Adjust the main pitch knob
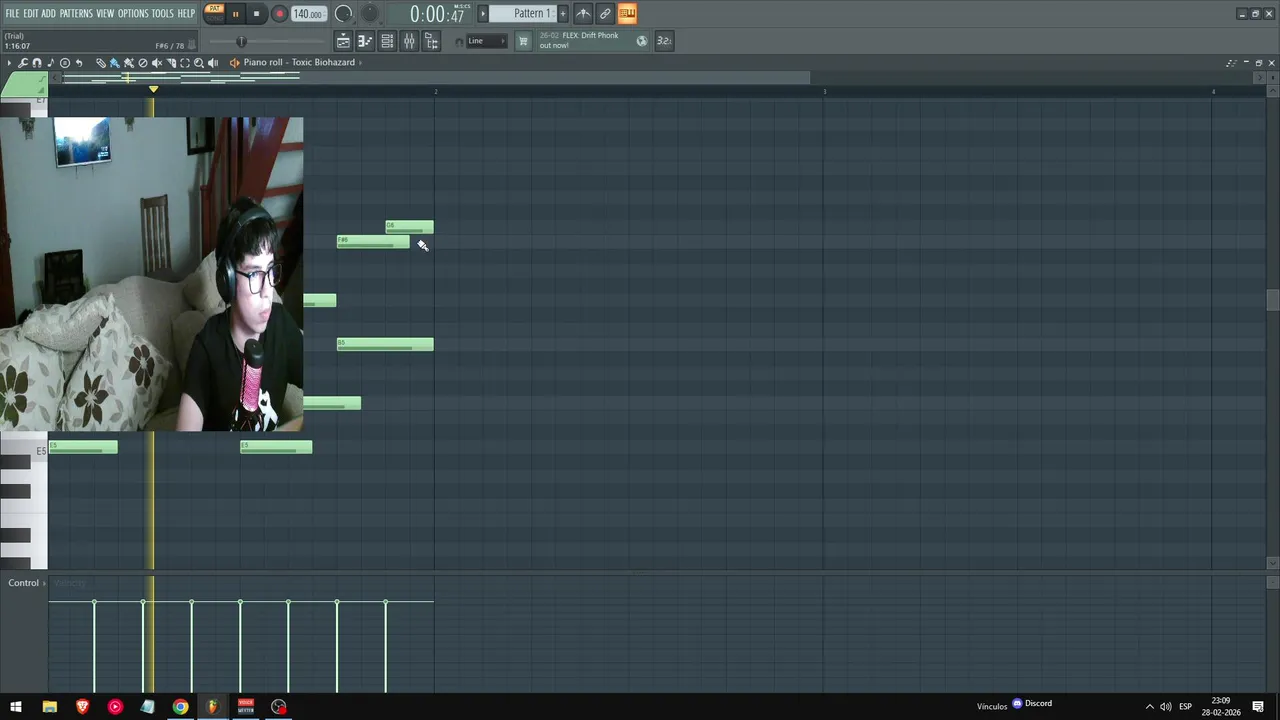Viewport: 1280px width, 720px height. click(x=369, y=14)
